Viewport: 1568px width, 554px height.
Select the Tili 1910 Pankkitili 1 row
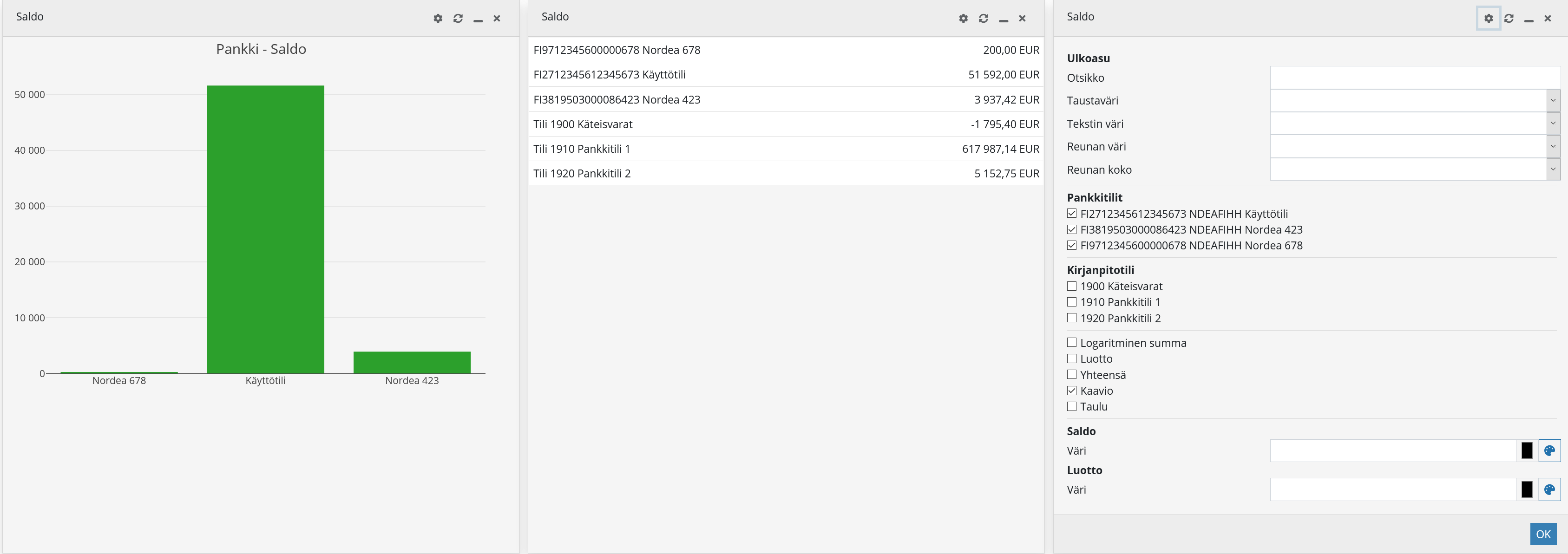785,149
